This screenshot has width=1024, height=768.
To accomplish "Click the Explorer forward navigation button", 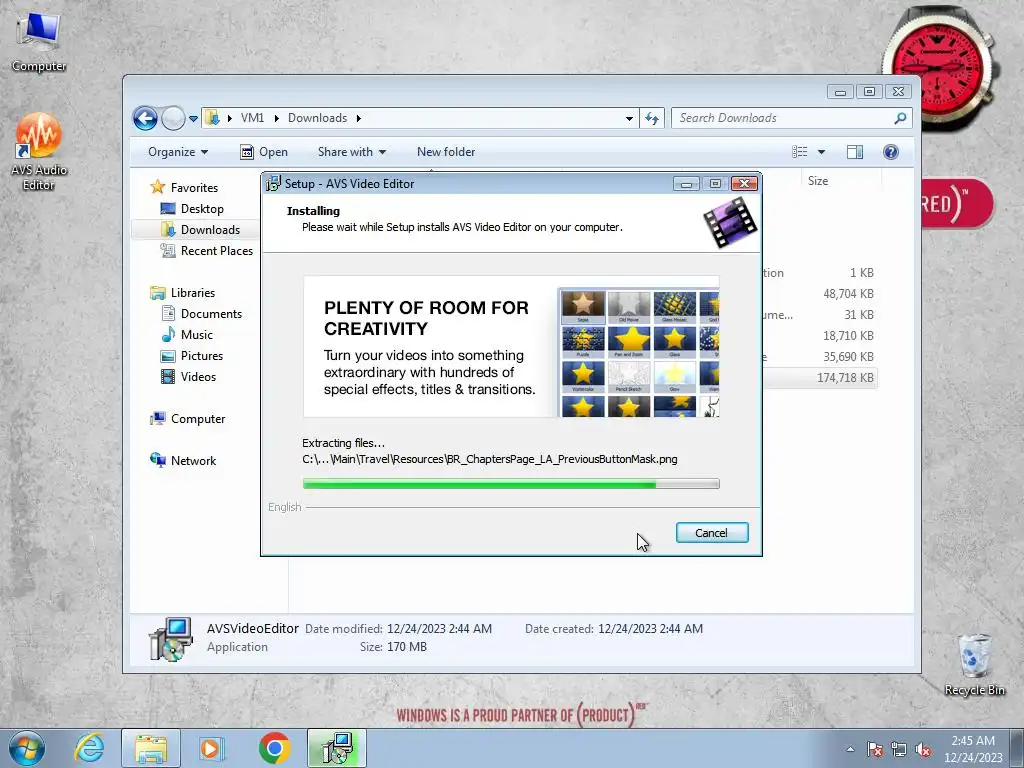I will 173,118.
